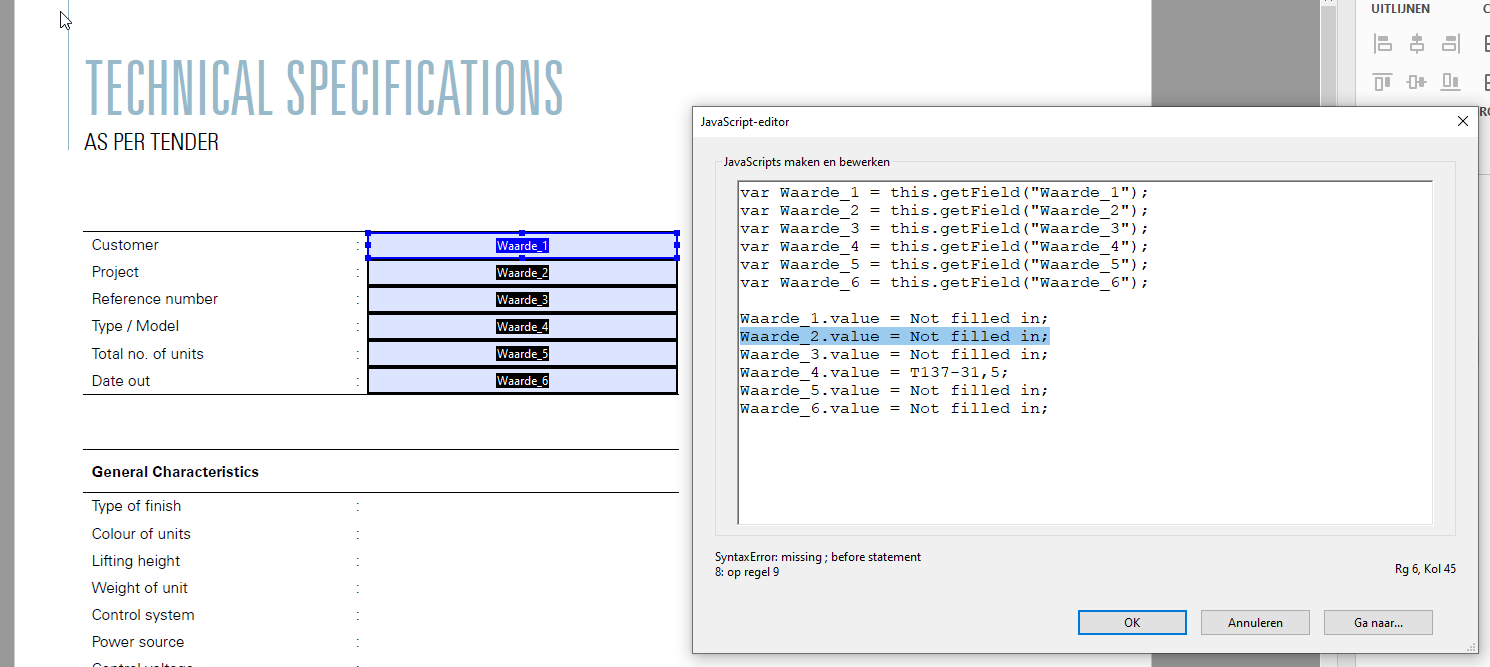The width and height of the screenshot is (1490, 667).
Task: Center fields horizontally in UITLIJNEN panel
Action: click(1417, 43)
